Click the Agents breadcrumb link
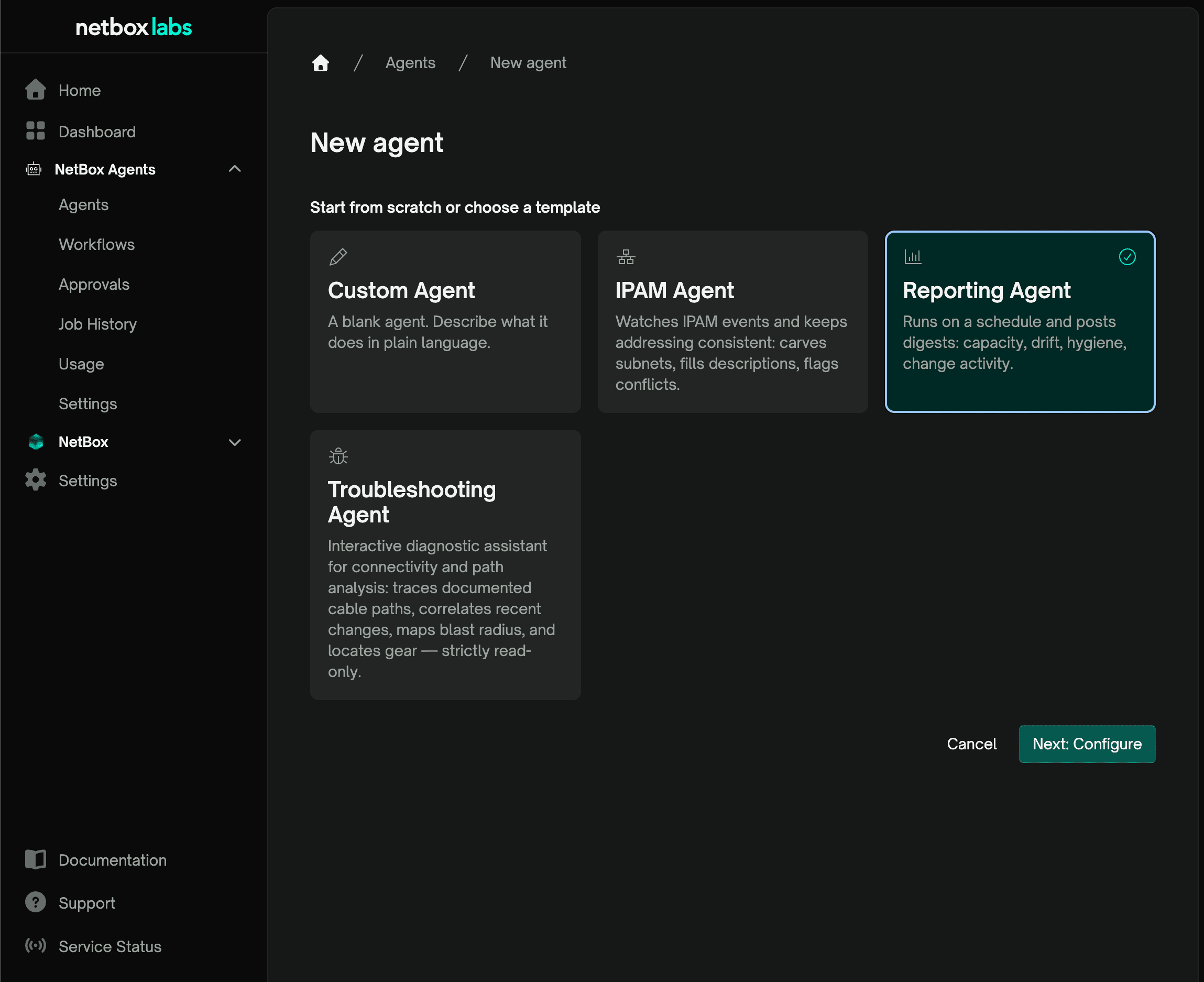 (x=411, y=63)
